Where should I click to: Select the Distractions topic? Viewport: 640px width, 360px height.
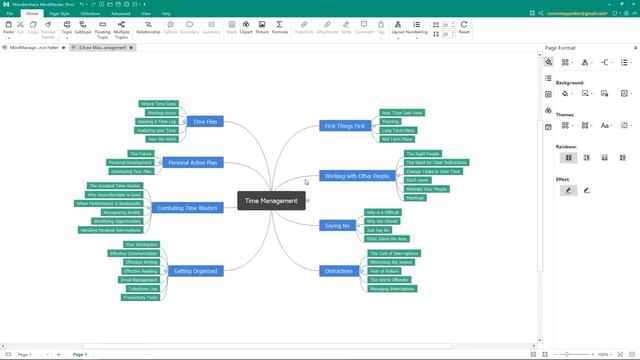[x=339, y=271]
